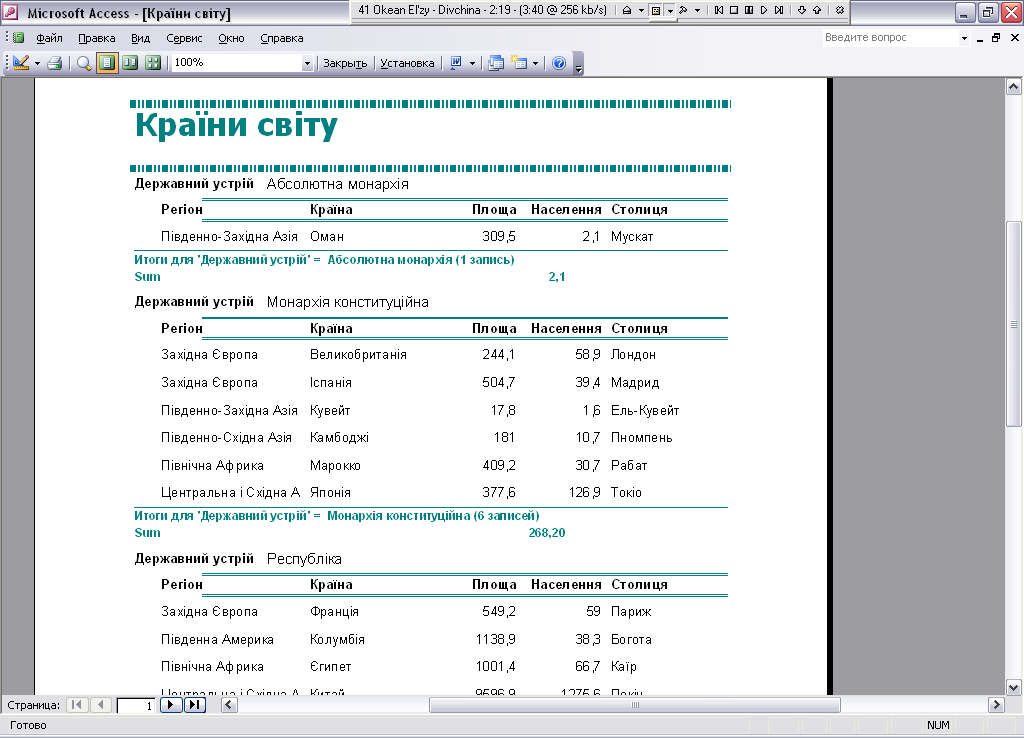Image resolution: width=1024 pixels, height=738 pixels.
Task: Click the Access key icon in the title bar
Action: tap(10, 12)
